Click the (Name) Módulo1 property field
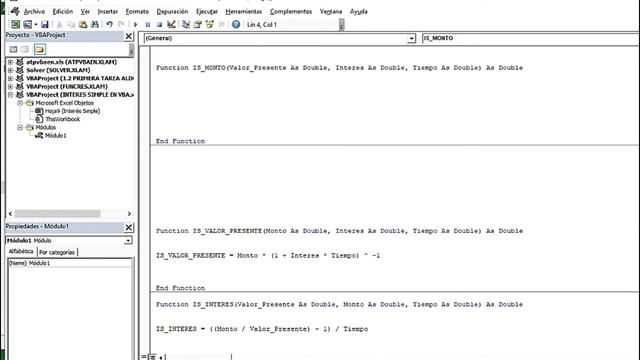Image resolution: width=640 pixels, height=360 pixels. [70, 263]
